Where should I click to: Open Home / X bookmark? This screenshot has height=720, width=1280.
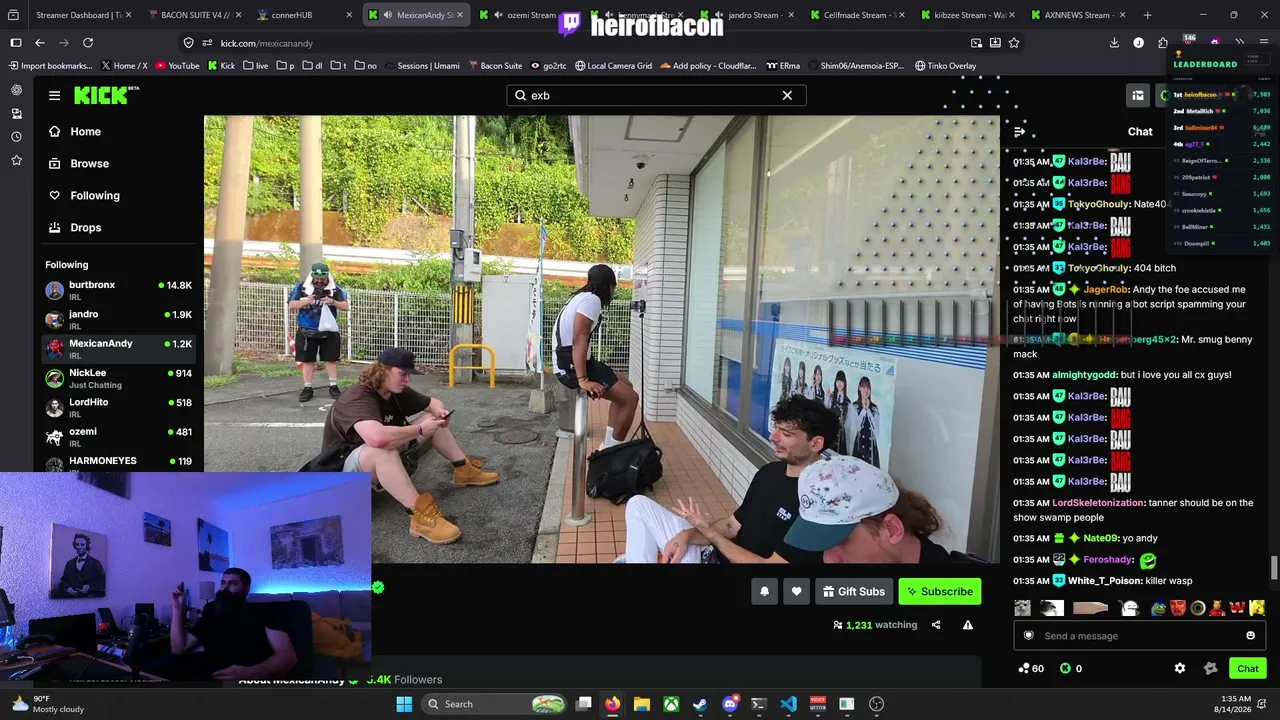(x=124, y=66)
